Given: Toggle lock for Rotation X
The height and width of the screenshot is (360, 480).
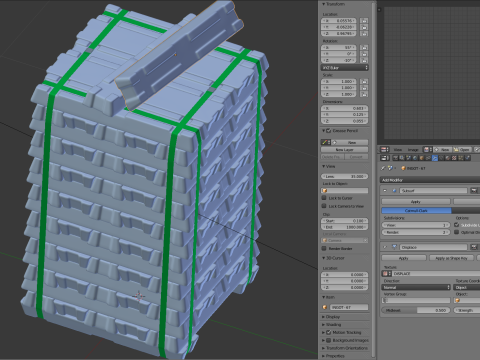Looking at the screenshot, I should click(364, 48).
